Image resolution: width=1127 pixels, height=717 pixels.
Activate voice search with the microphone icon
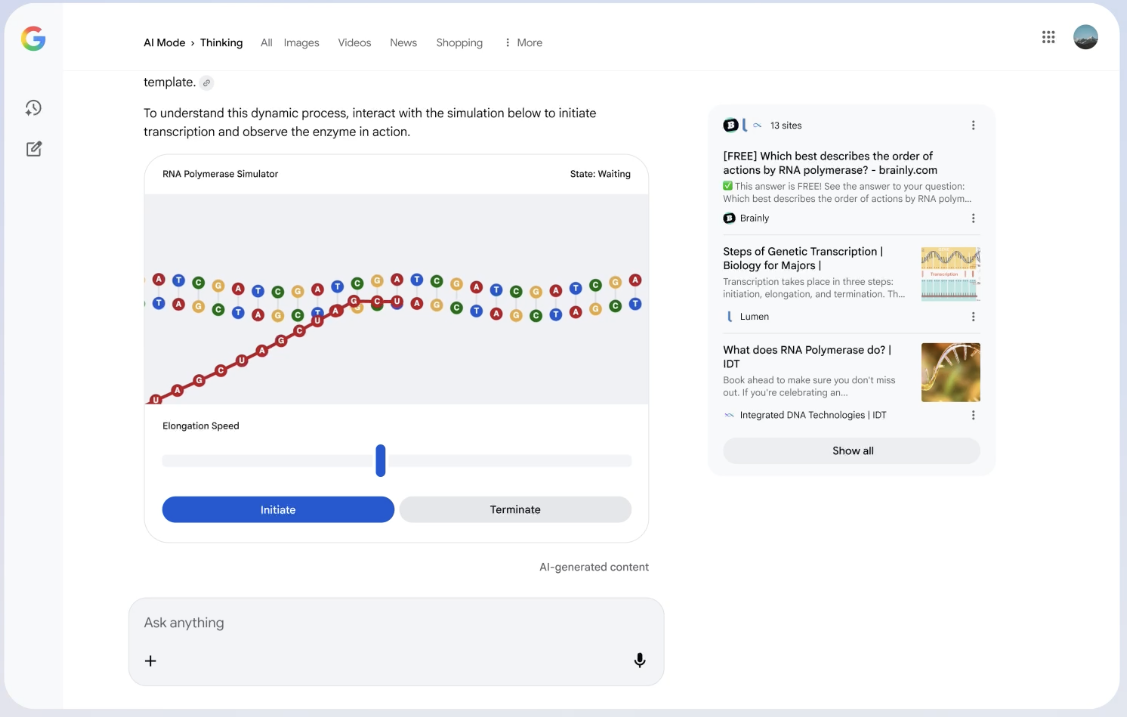point(639,660)
